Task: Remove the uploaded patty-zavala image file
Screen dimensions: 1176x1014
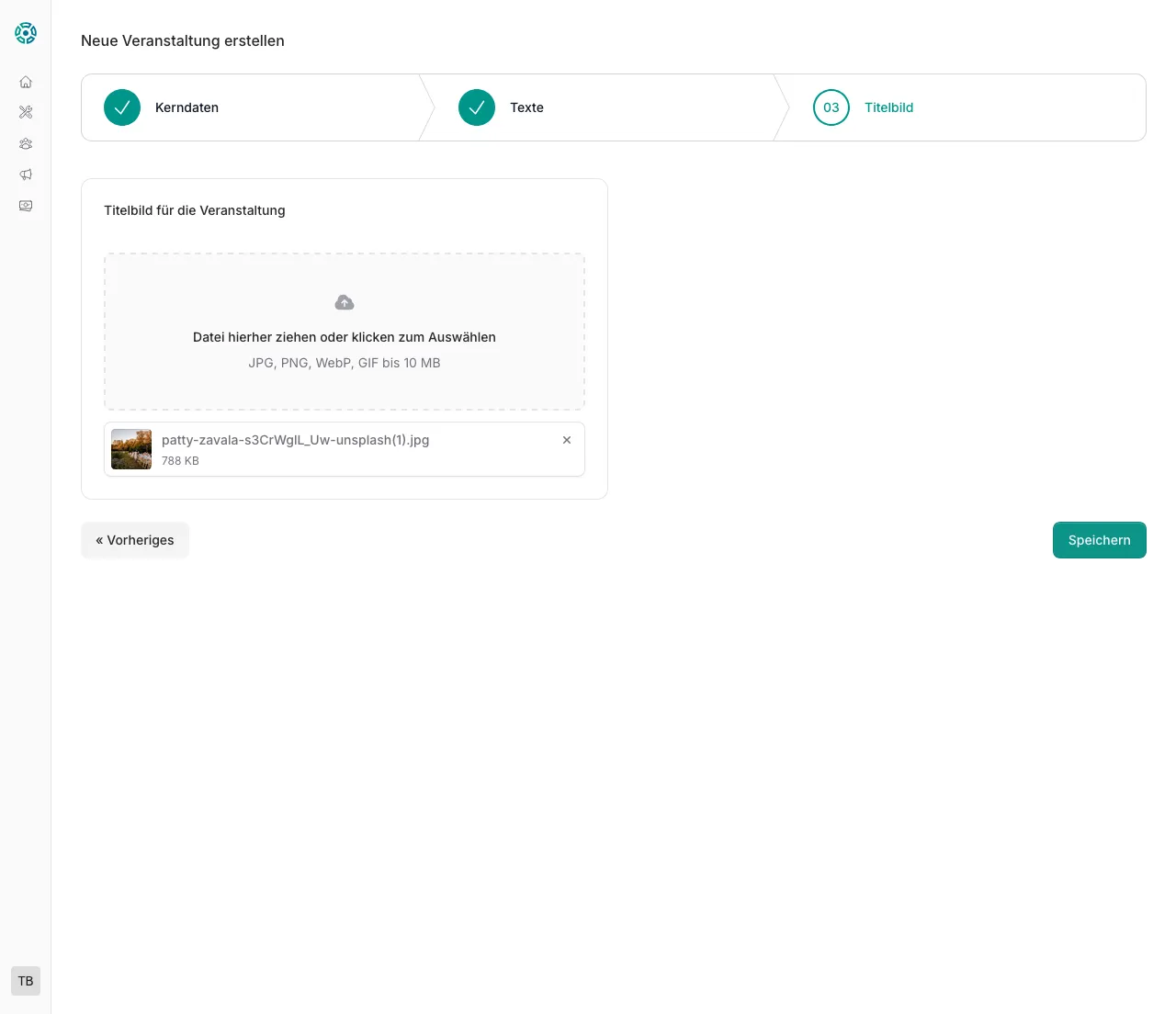Action: (x=567, y=440)
